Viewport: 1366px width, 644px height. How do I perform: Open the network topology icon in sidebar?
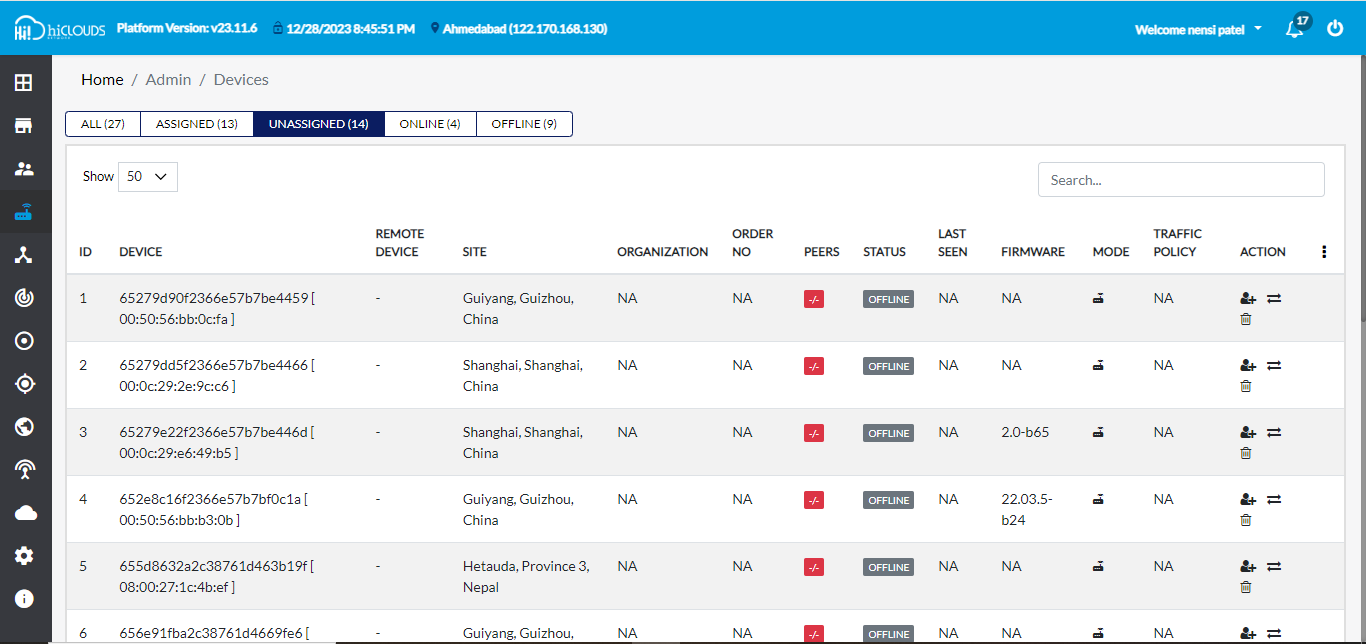click(24, 255)
